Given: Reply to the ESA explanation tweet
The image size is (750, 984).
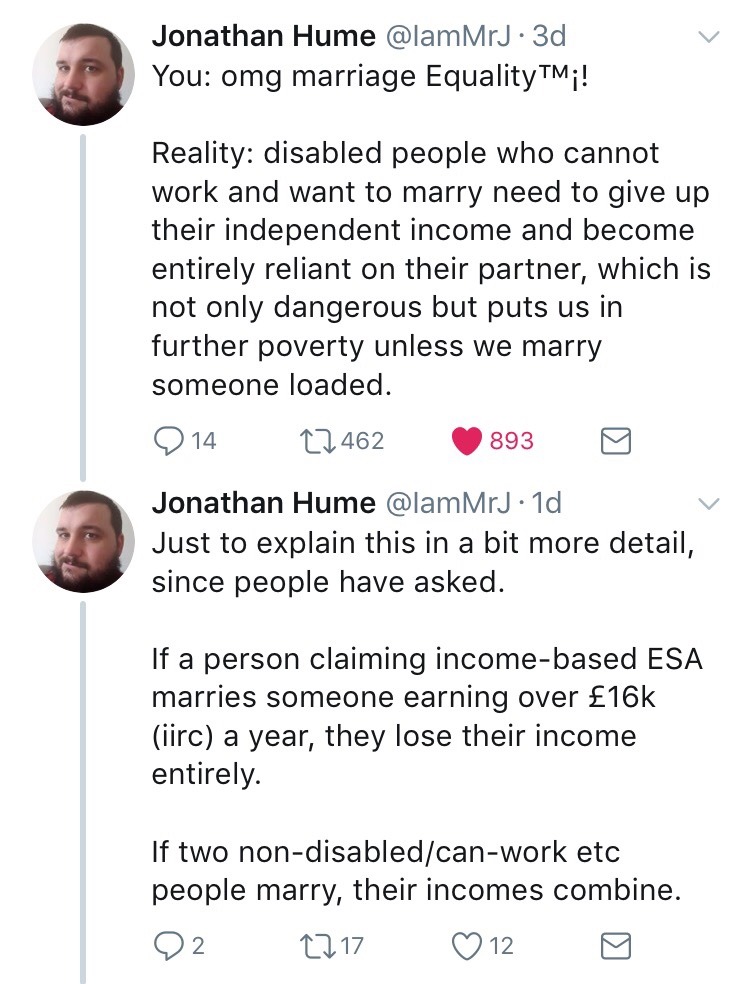Looking at the screenshot, I should pos(166,945).
